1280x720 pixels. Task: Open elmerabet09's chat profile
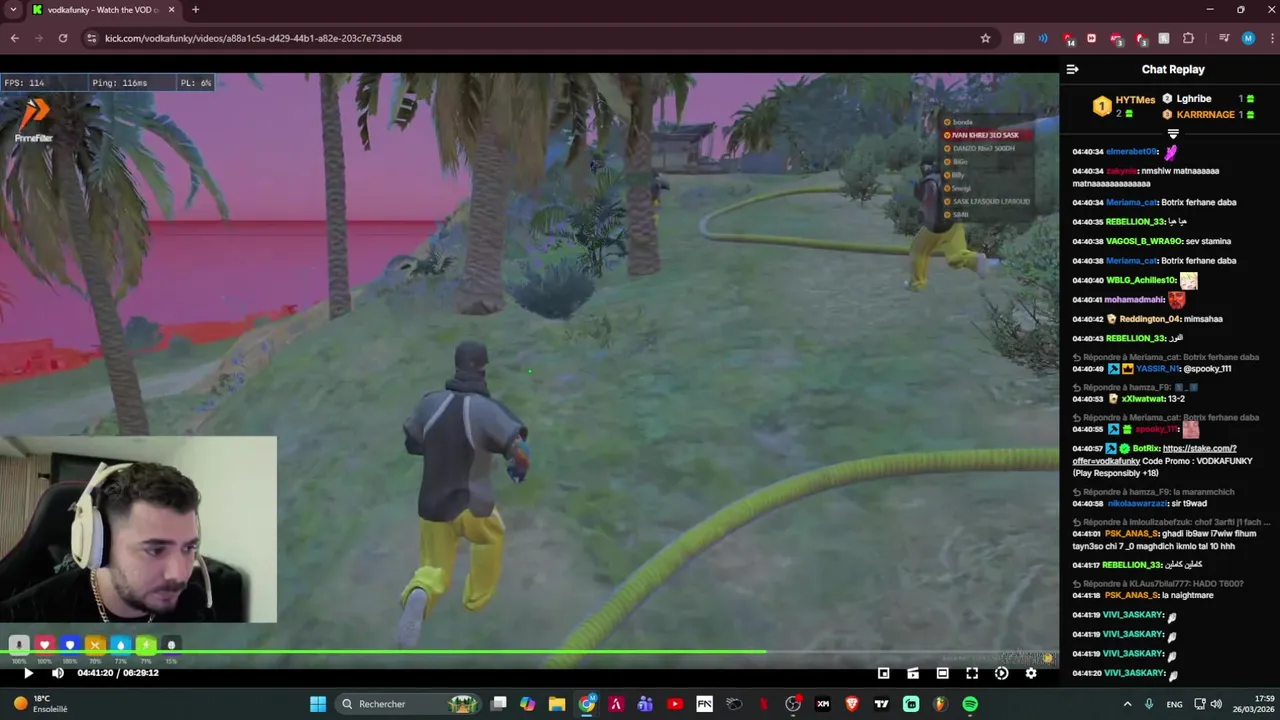1132,152
